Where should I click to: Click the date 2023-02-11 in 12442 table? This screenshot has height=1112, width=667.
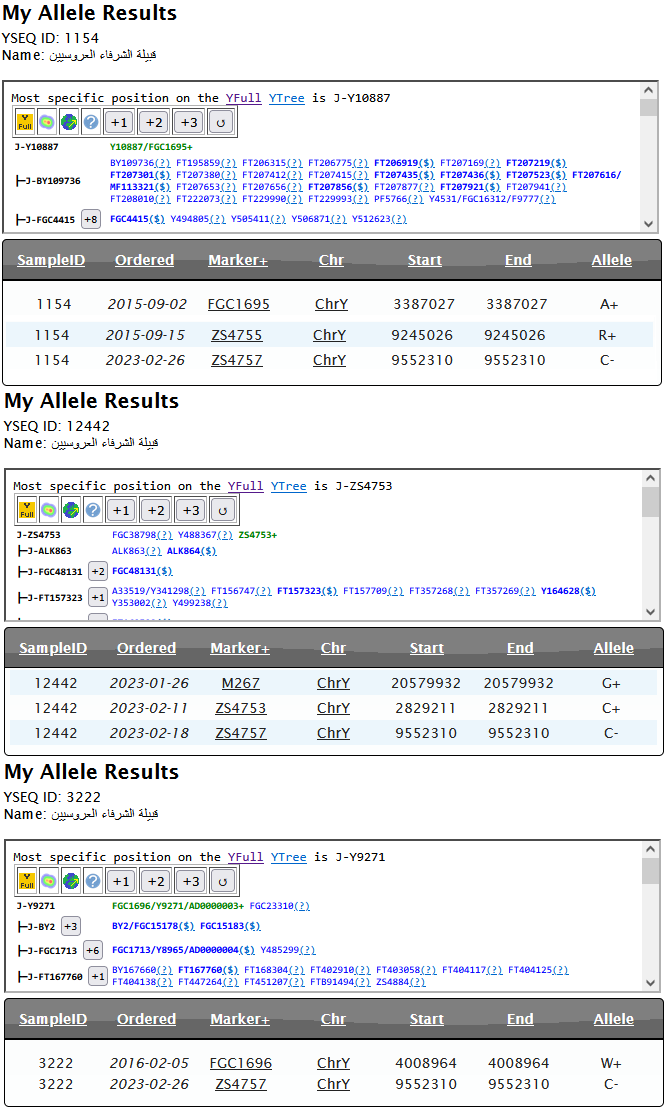[150, 708]
